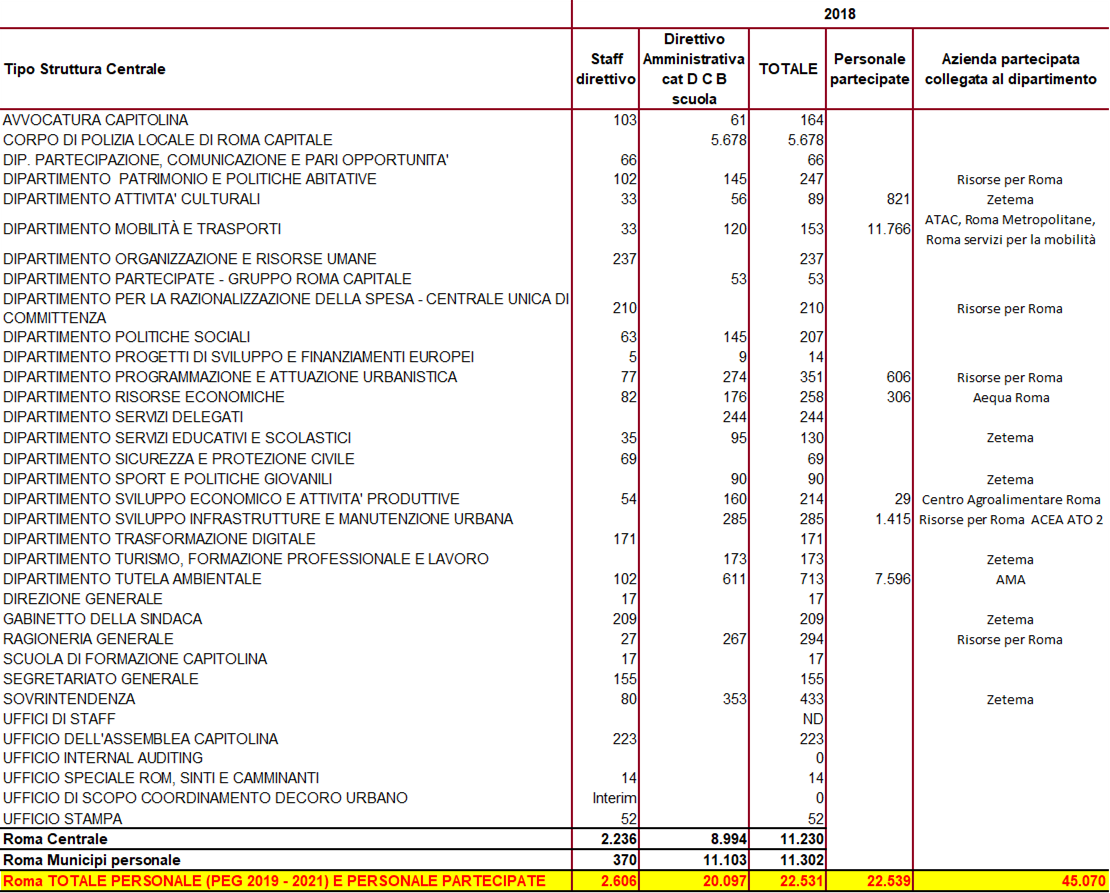
Task: Select 'SCUOLA DI FORMAZIONE CAPITOLINA' row label
Action: point(135,659)
